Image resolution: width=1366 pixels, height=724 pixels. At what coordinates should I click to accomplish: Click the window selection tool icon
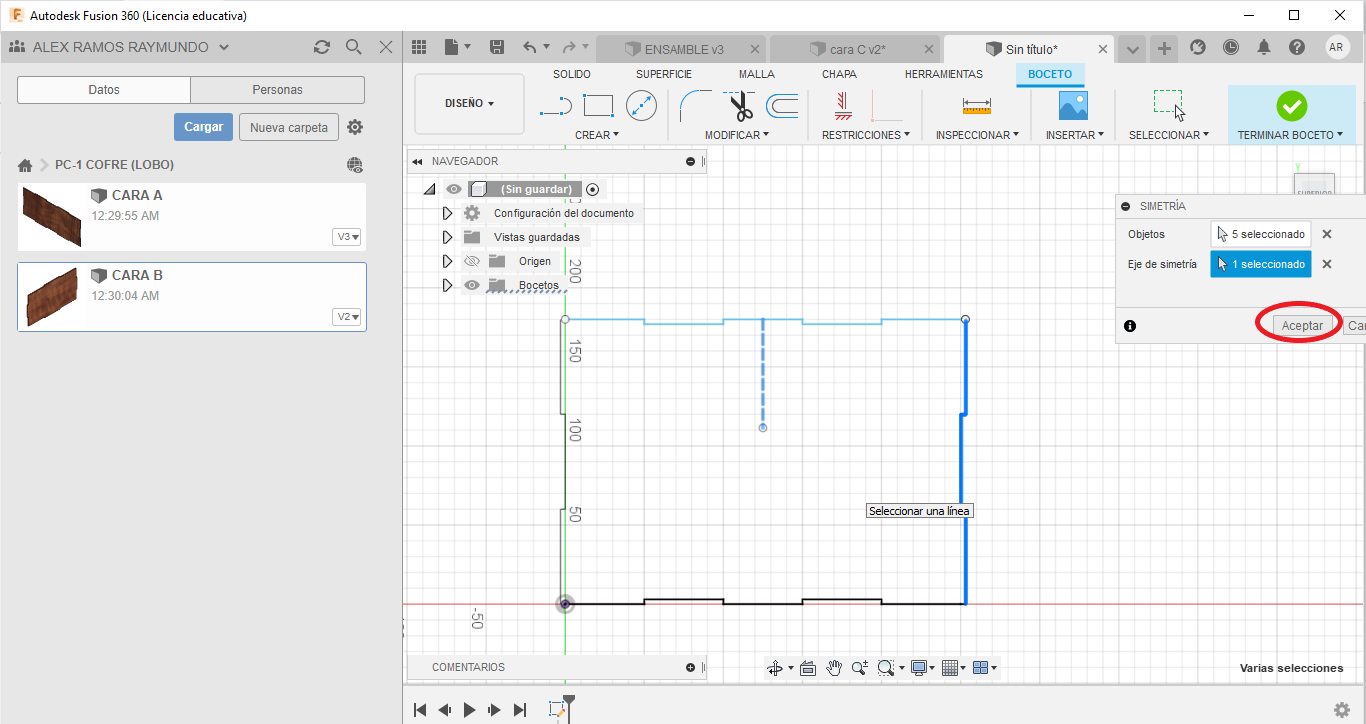point(1169,106)
